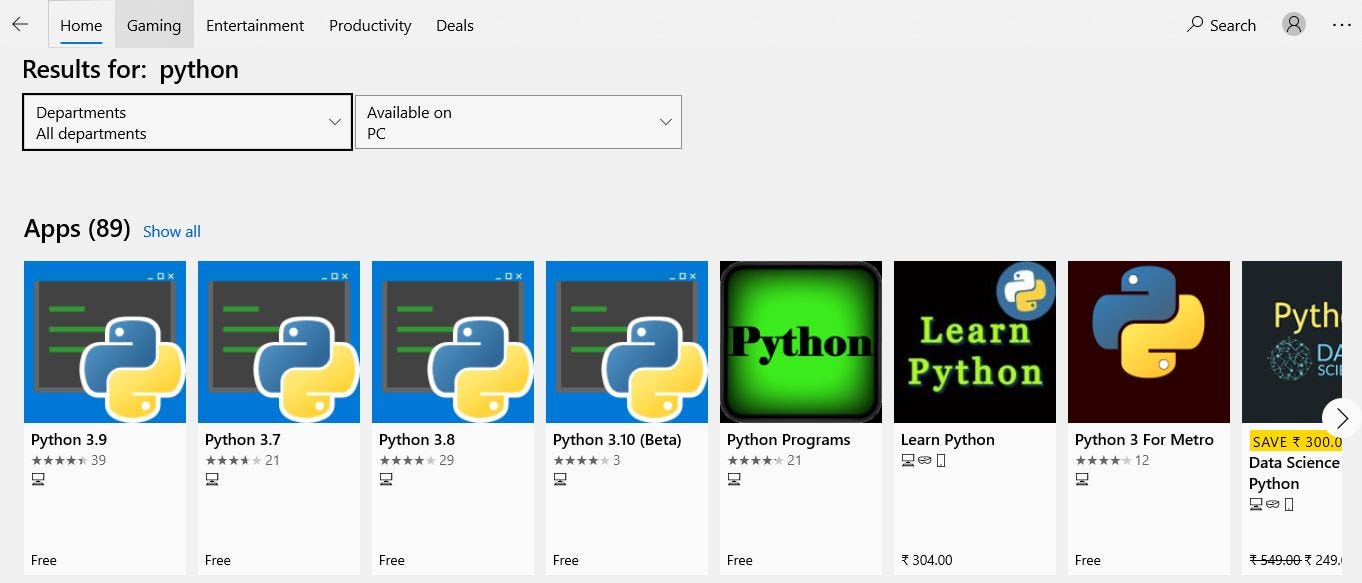Open the Python 3.10 (Beta) tile
The width and height of the screenshot is (1362, 583).
(626, 341)
